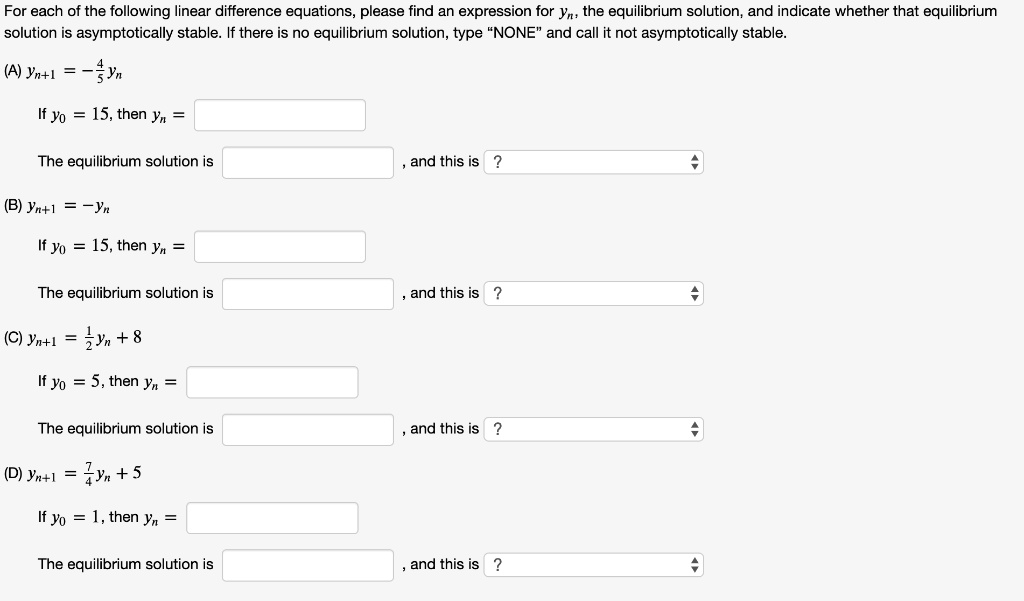The width and height of the screenshot is (1024, 601).
Task: Open the stability dropdown for part (A)
Action: pos(594,162)
